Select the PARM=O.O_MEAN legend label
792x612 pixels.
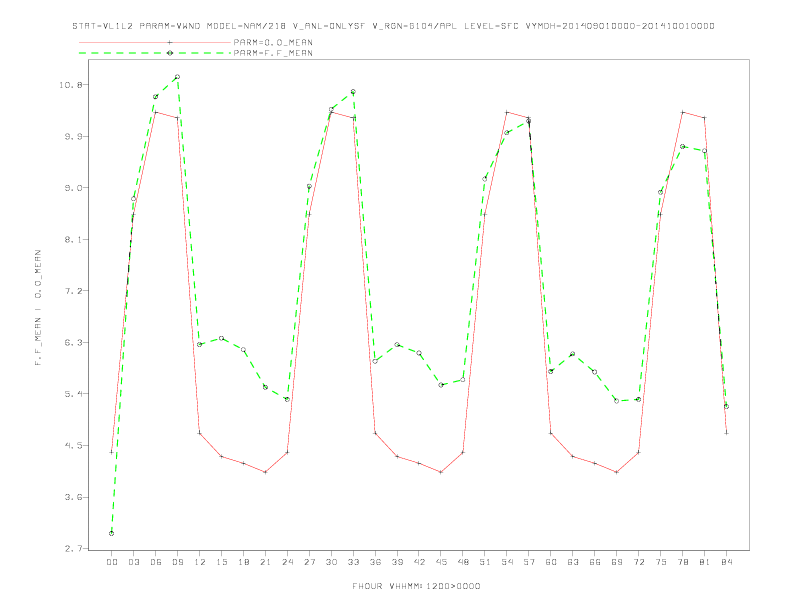pos(273,42)
